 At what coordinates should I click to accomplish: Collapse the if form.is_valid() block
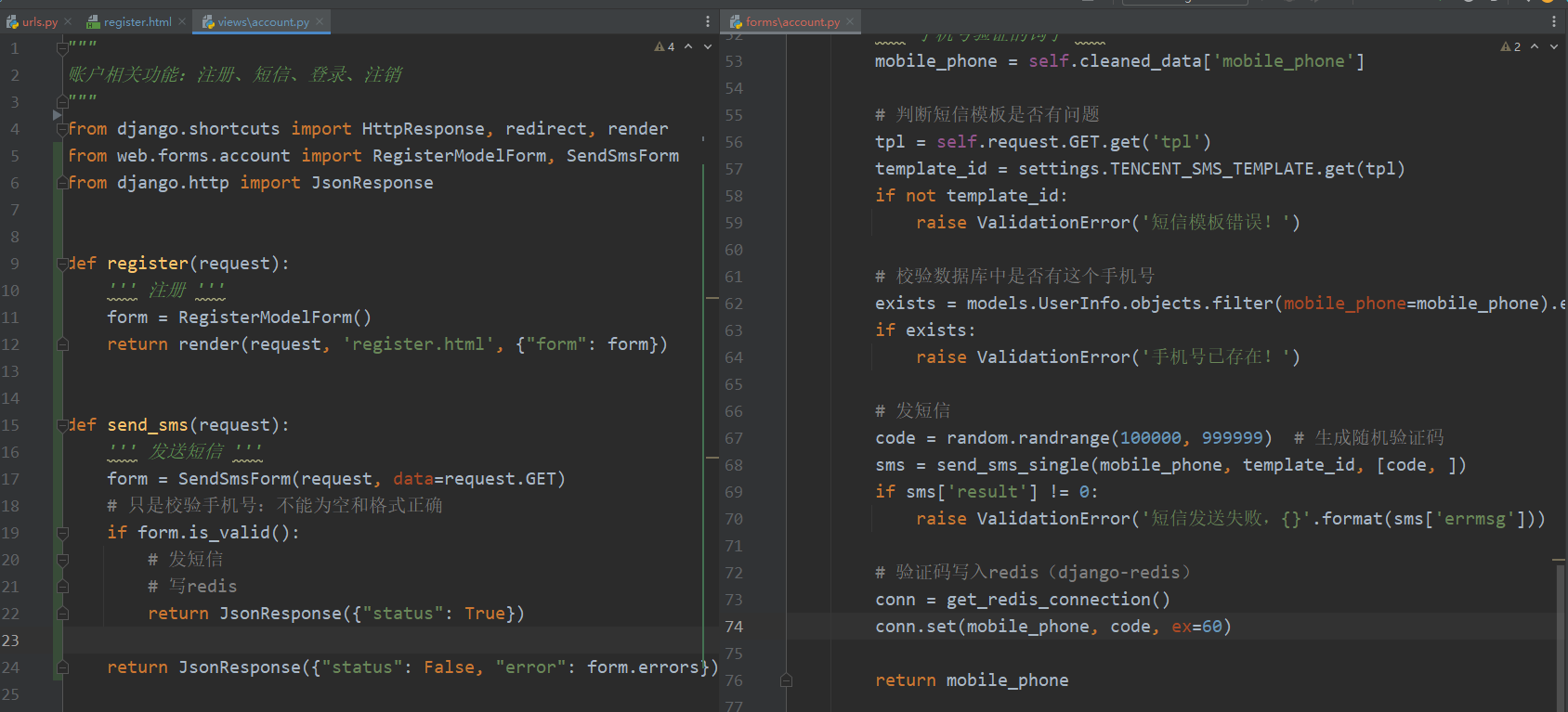(x=62, y=533)
